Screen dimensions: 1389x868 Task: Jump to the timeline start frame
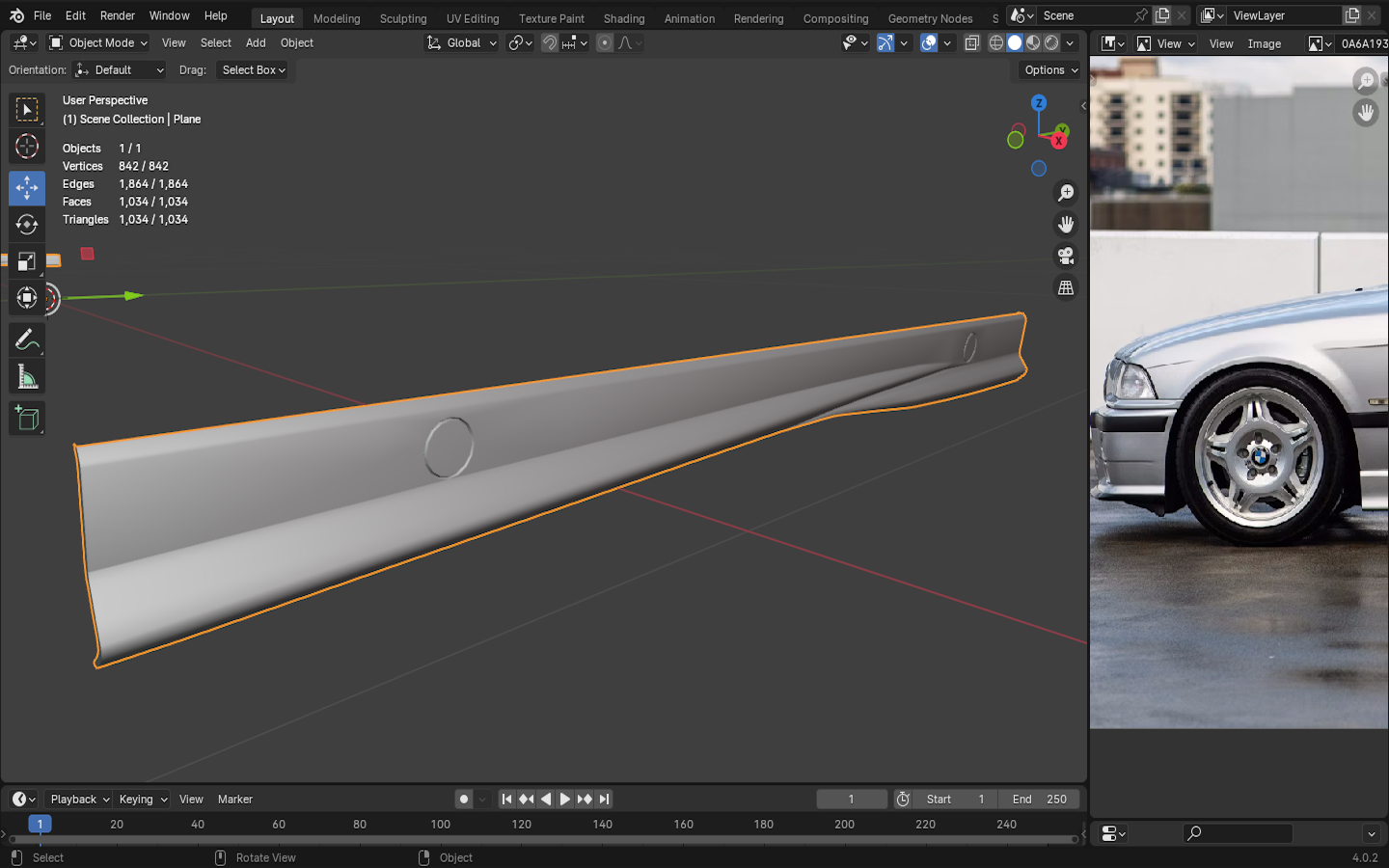pyautogui.click(x=506, y=799)
